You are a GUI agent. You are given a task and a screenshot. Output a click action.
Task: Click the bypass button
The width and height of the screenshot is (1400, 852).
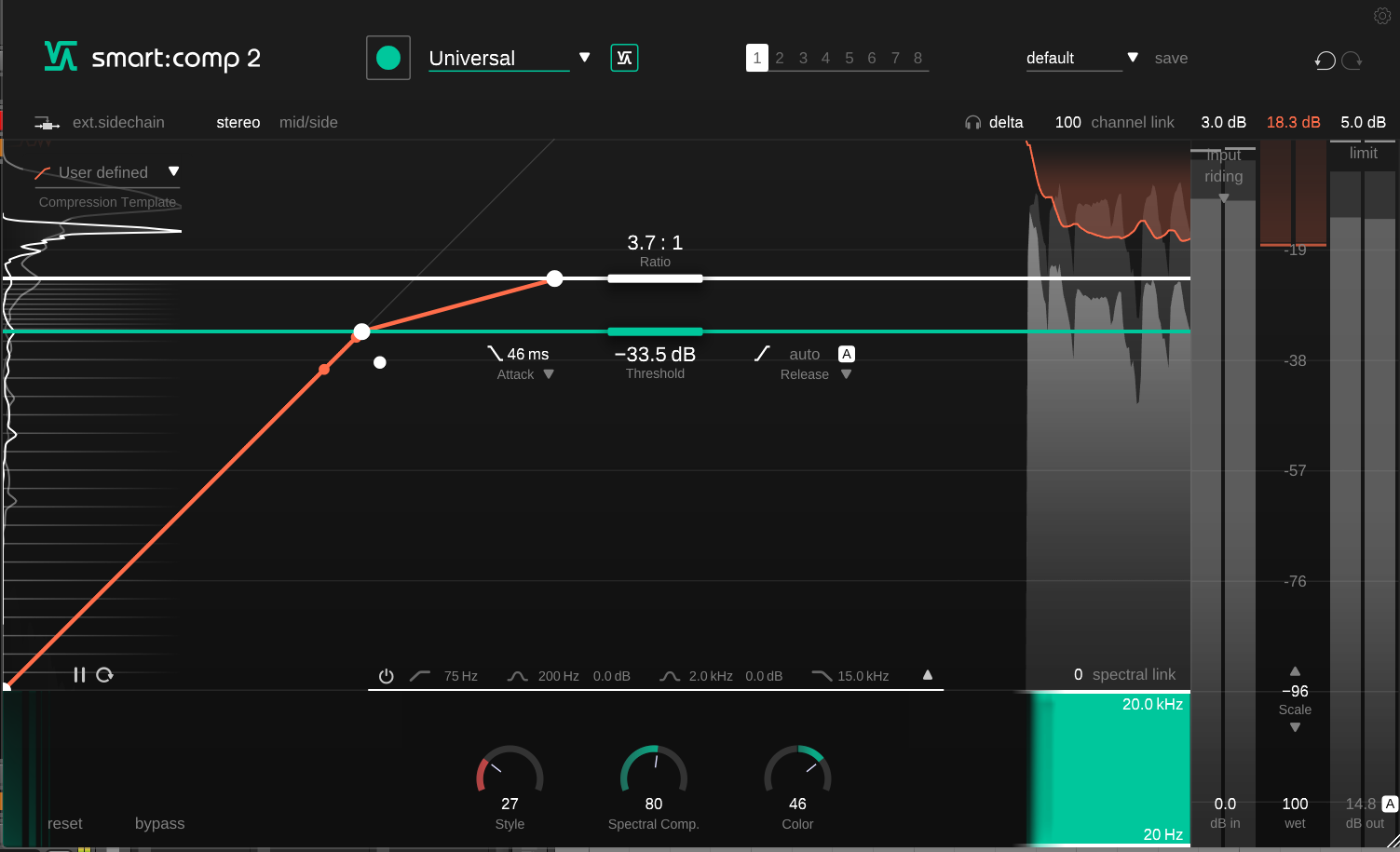(159, 823)
